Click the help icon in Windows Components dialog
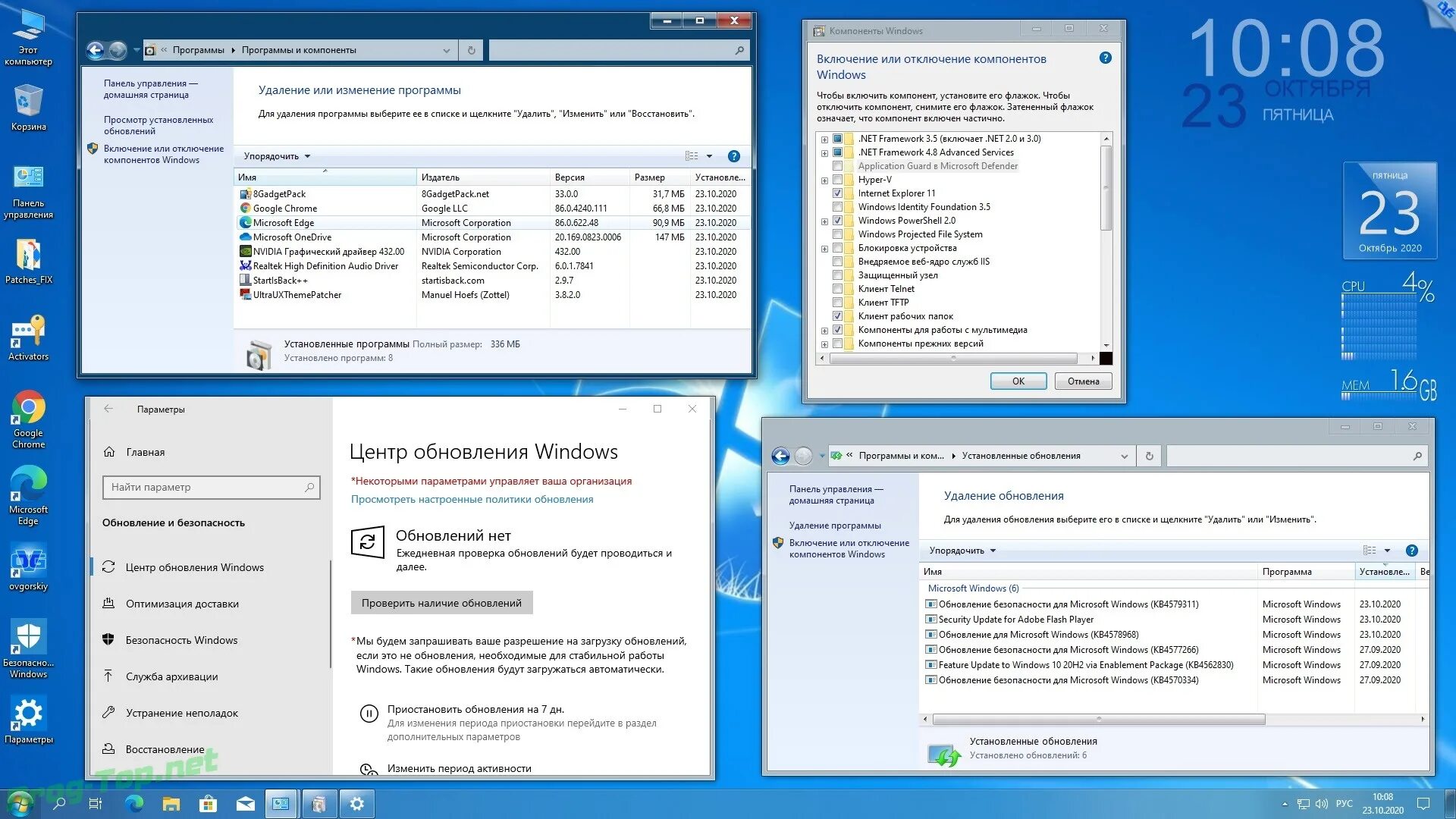 point(1106,58)
